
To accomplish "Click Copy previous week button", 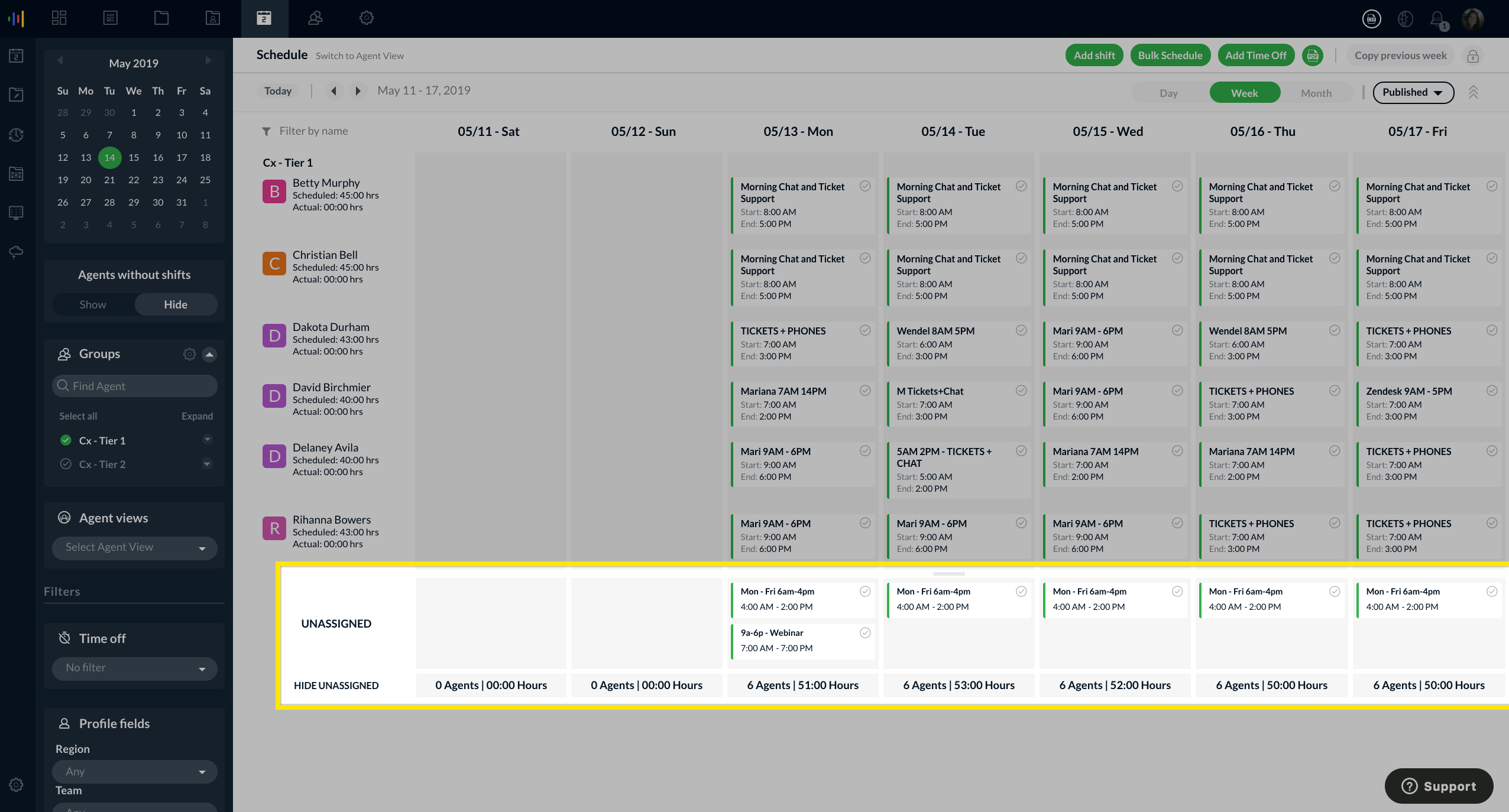I will tap(1401, 56).
